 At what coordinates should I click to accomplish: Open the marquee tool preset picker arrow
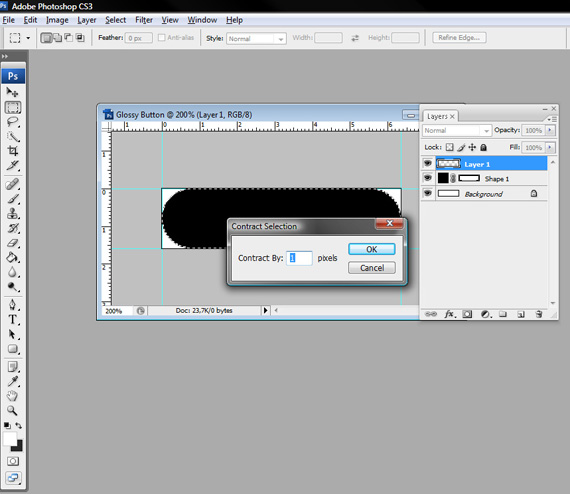coord(28,38)
